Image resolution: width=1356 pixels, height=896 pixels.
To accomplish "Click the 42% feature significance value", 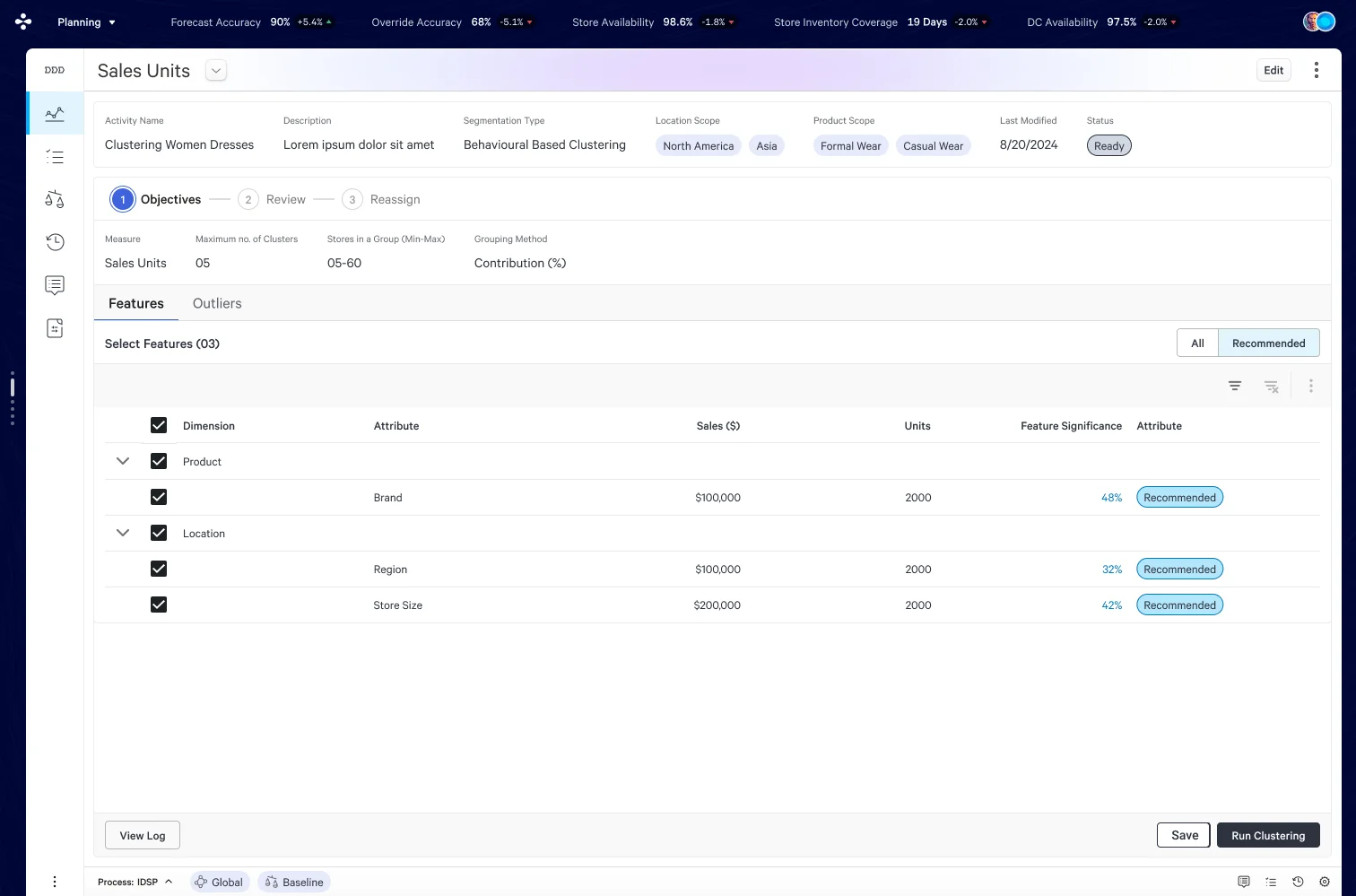I will pos(1111,605).
